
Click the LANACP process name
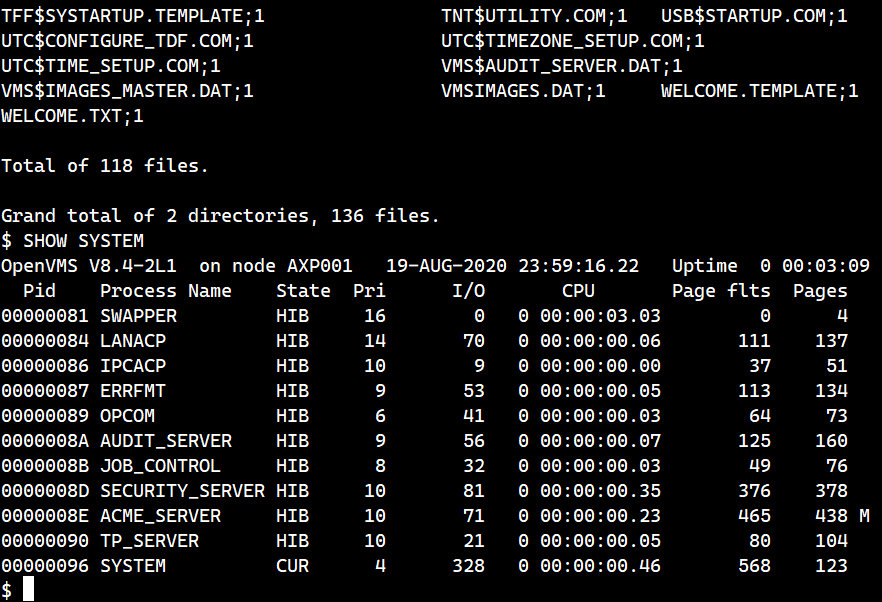[133, 341]
